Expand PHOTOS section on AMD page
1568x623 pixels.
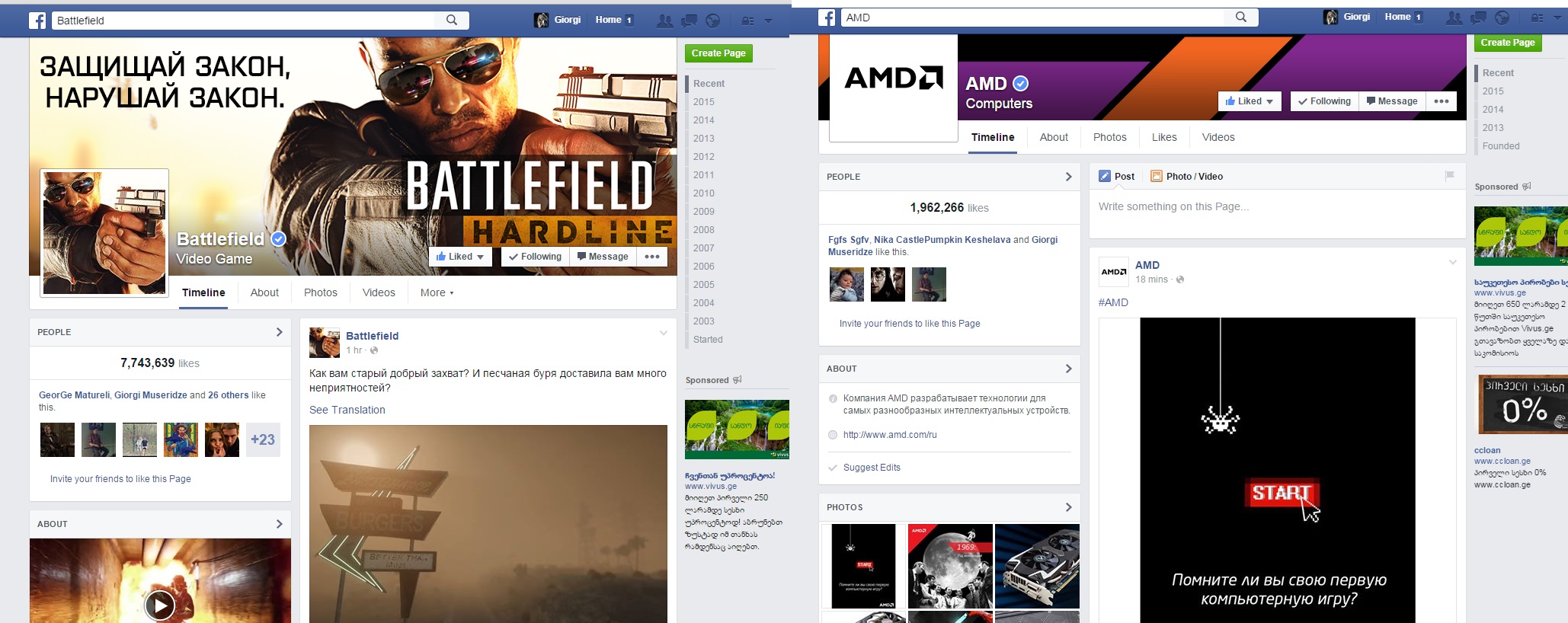pos(1068,507)
